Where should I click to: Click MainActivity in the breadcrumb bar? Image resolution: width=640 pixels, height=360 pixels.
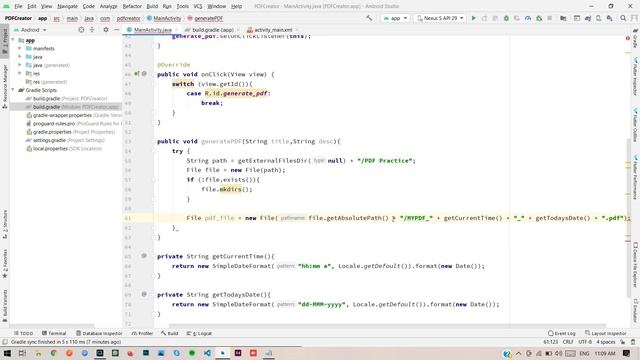point(164,18)
